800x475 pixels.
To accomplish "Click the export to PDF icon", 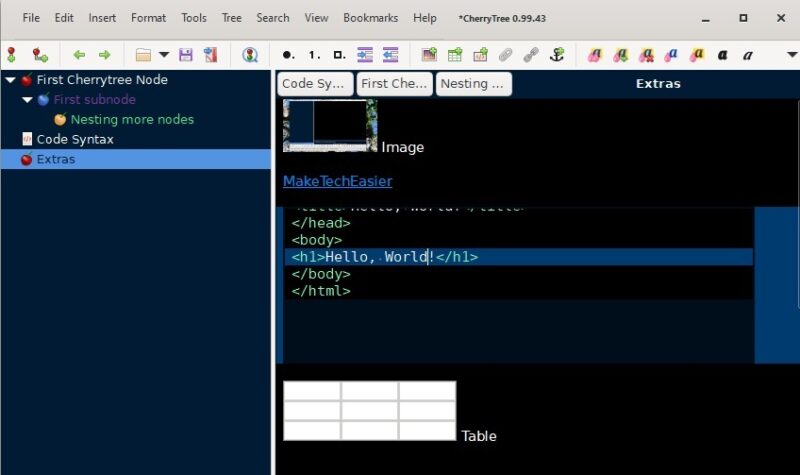I will pyautogui.click(x=211, y=55).
